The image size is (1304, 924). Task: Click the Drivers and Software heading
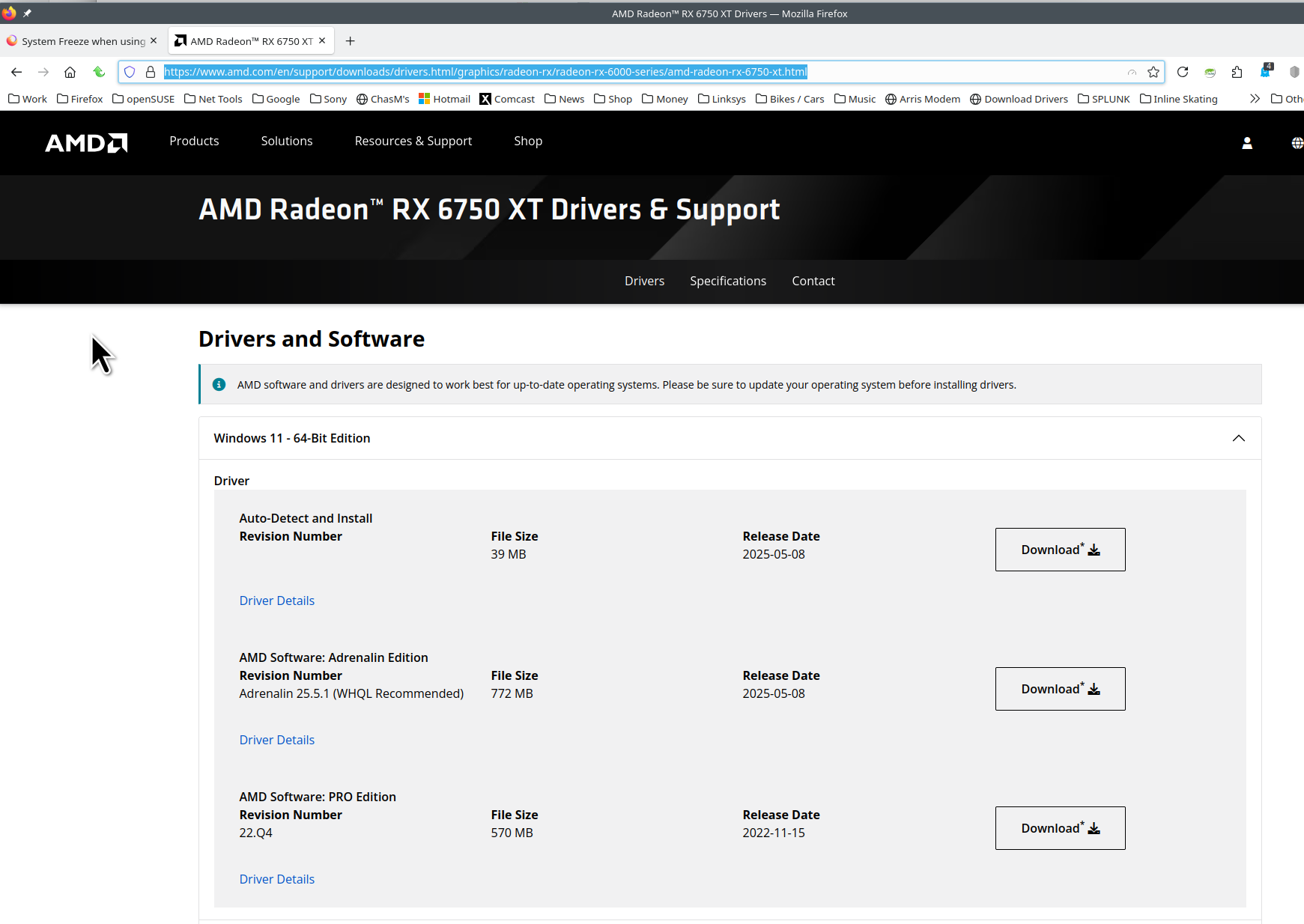click(x=312, y=339)
